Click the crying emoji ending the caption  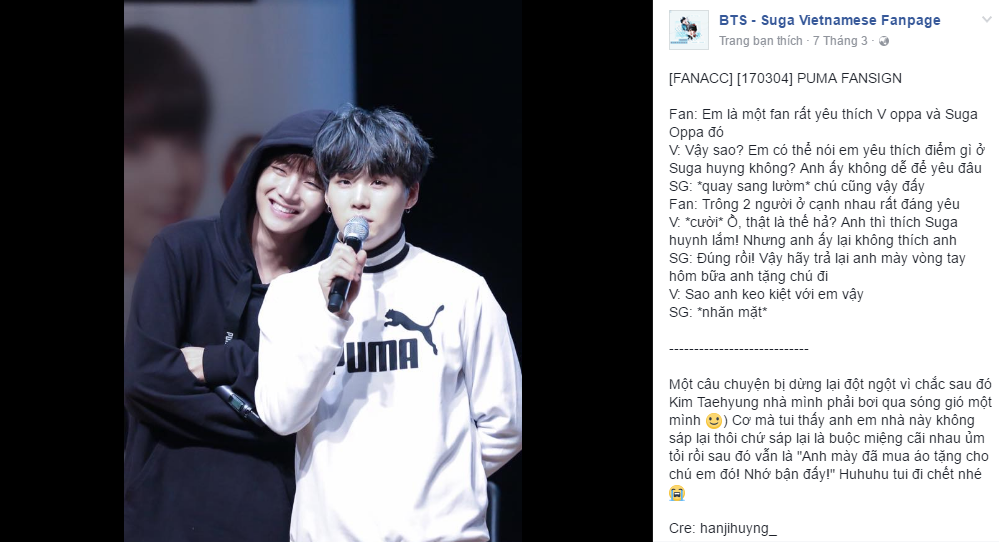pyautogui.click(x=677, y=493)
